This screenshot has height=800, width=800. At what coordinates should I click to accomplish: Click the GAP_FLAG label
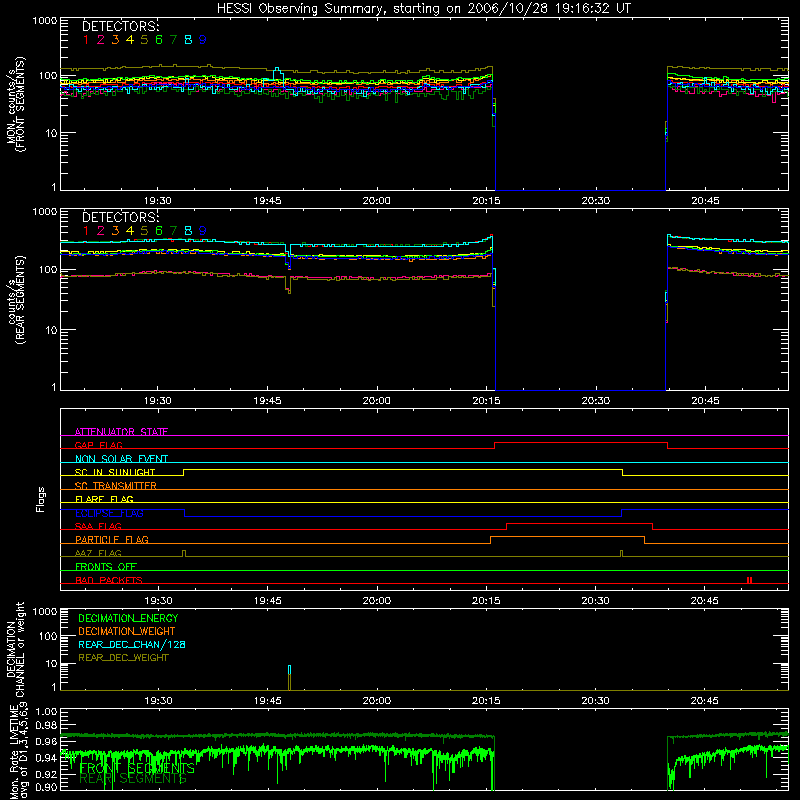coord(98,445)
